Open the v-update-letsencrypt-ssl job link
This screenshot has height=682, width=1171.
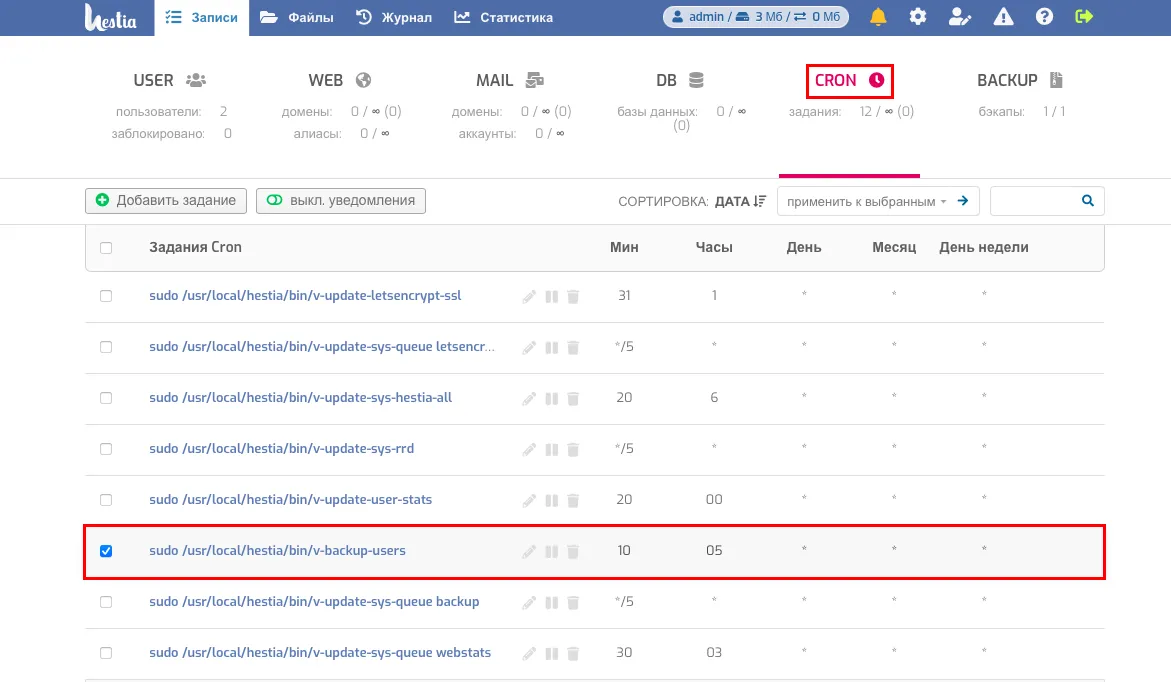(x=305, y=296)
